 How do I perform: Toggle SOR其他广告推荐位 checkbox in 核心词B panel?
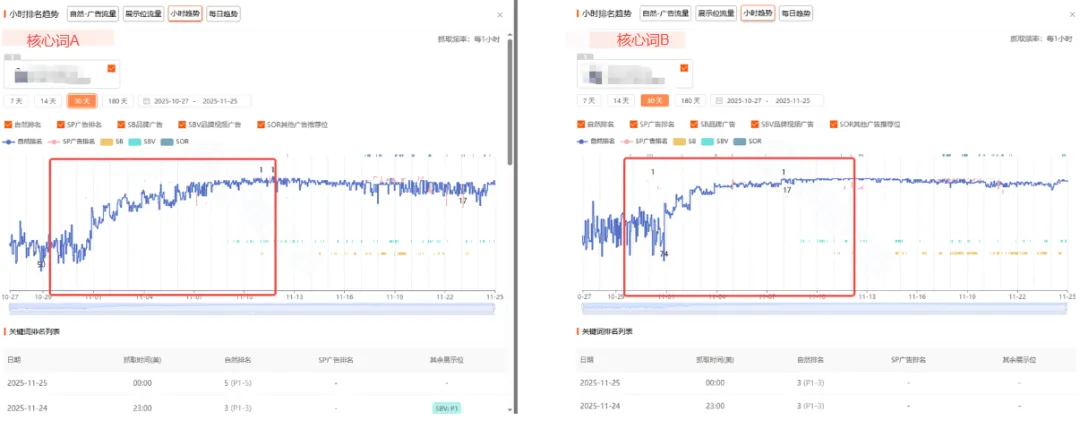pos(834,125)
